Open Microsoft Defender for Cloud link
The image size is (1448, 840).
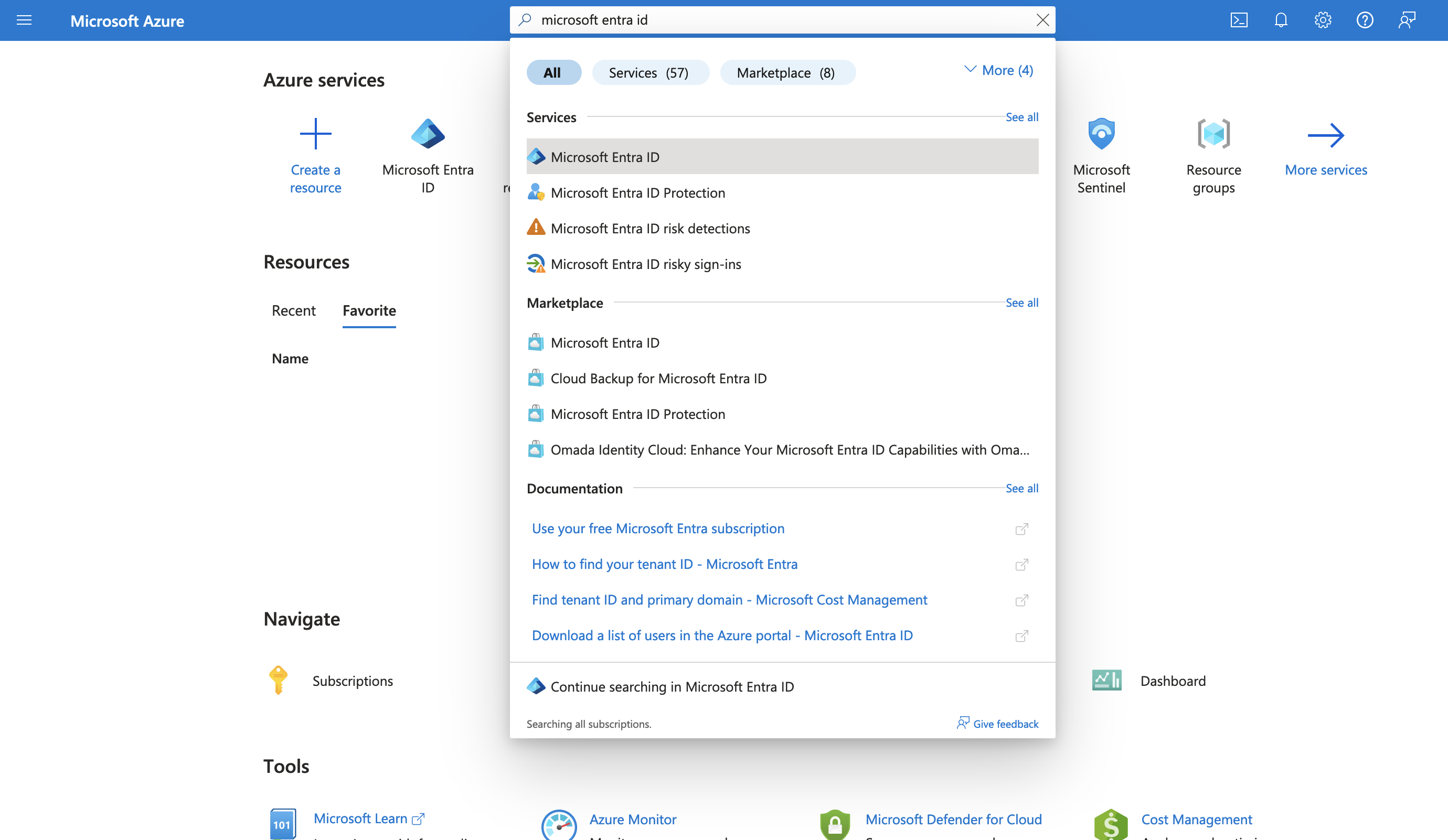click(953, 820)
